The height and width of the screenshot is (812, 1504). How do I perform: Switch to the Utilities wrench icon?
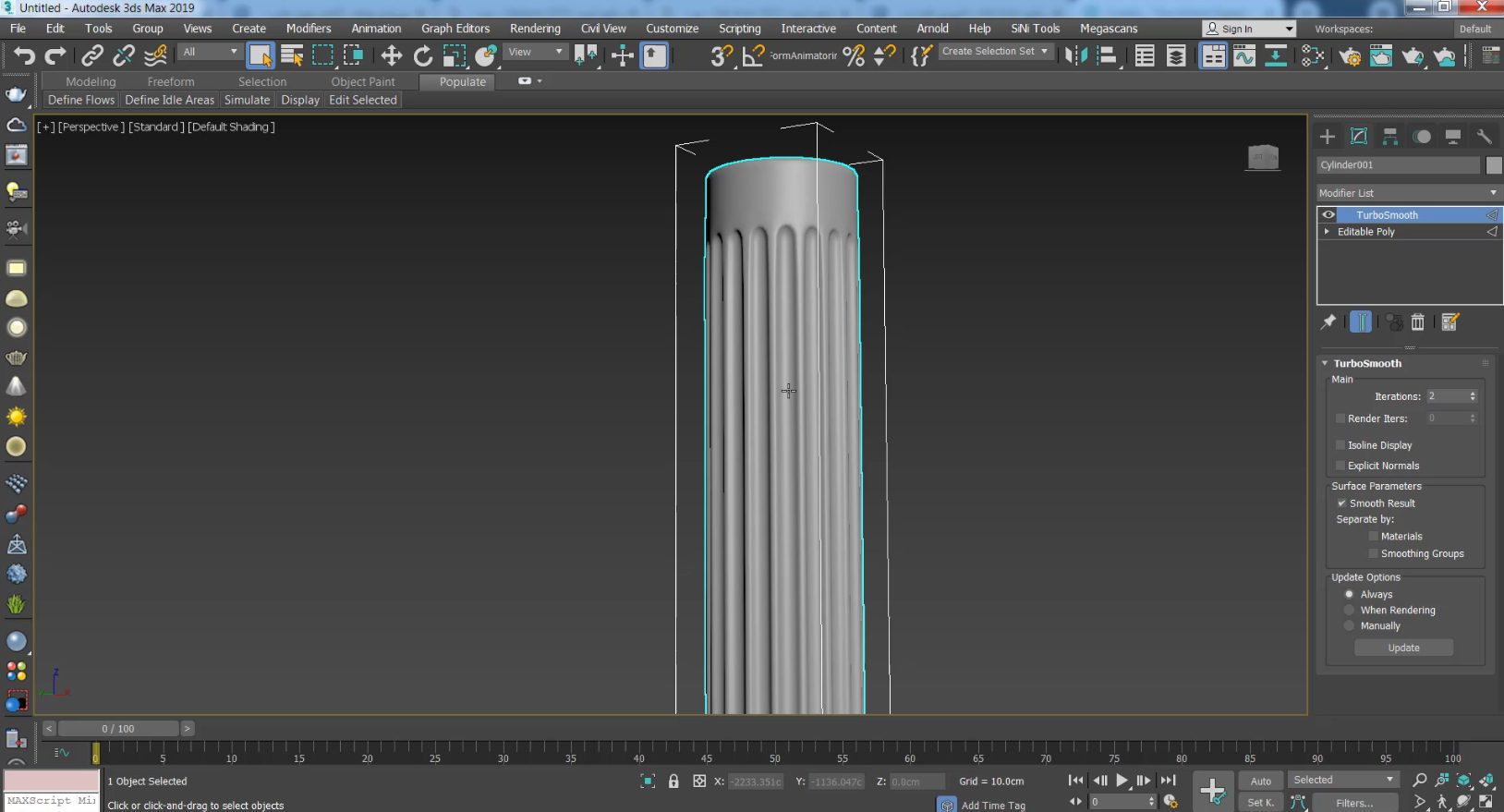1485,137
